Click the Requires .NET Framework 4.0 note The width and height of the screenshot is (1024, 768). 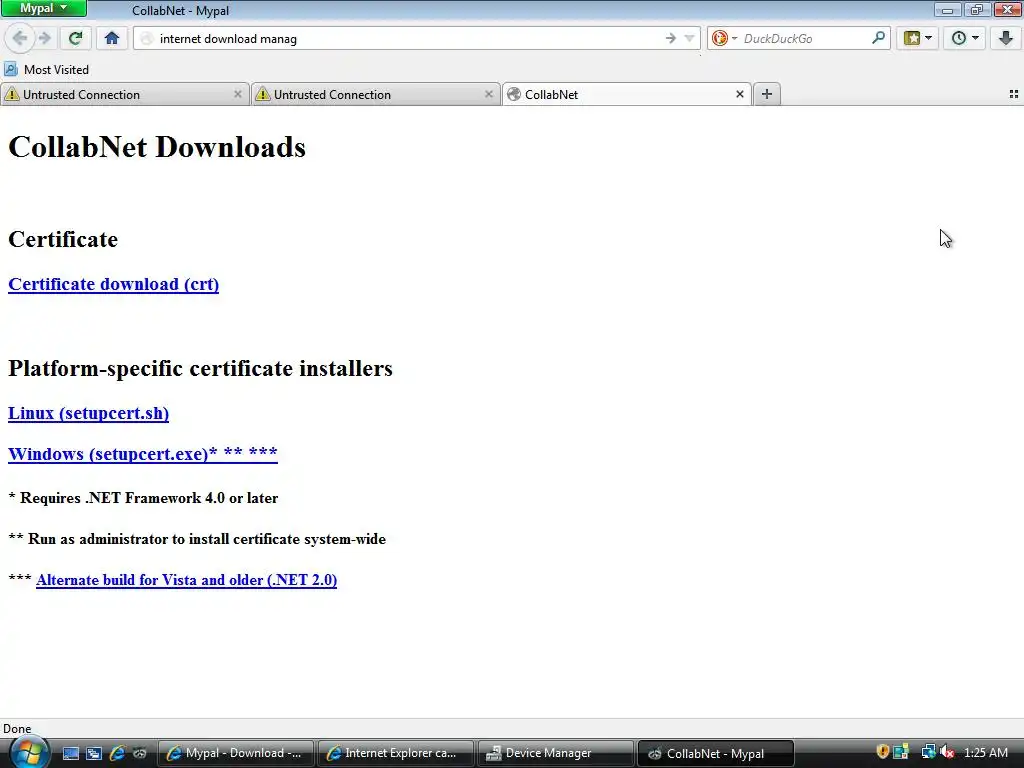tap(143, 498)
